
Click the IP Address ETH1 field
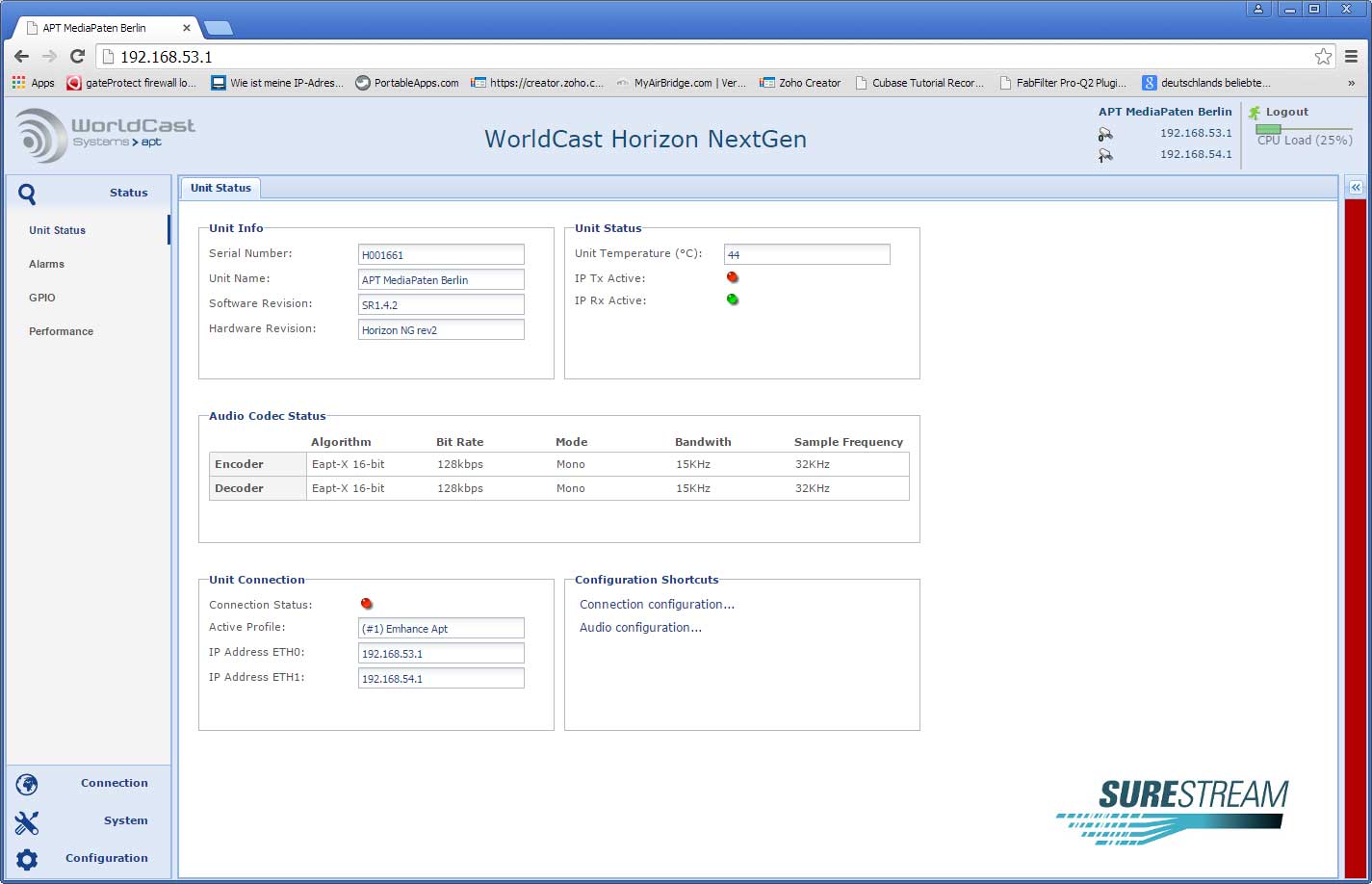[x=441, y=678]
